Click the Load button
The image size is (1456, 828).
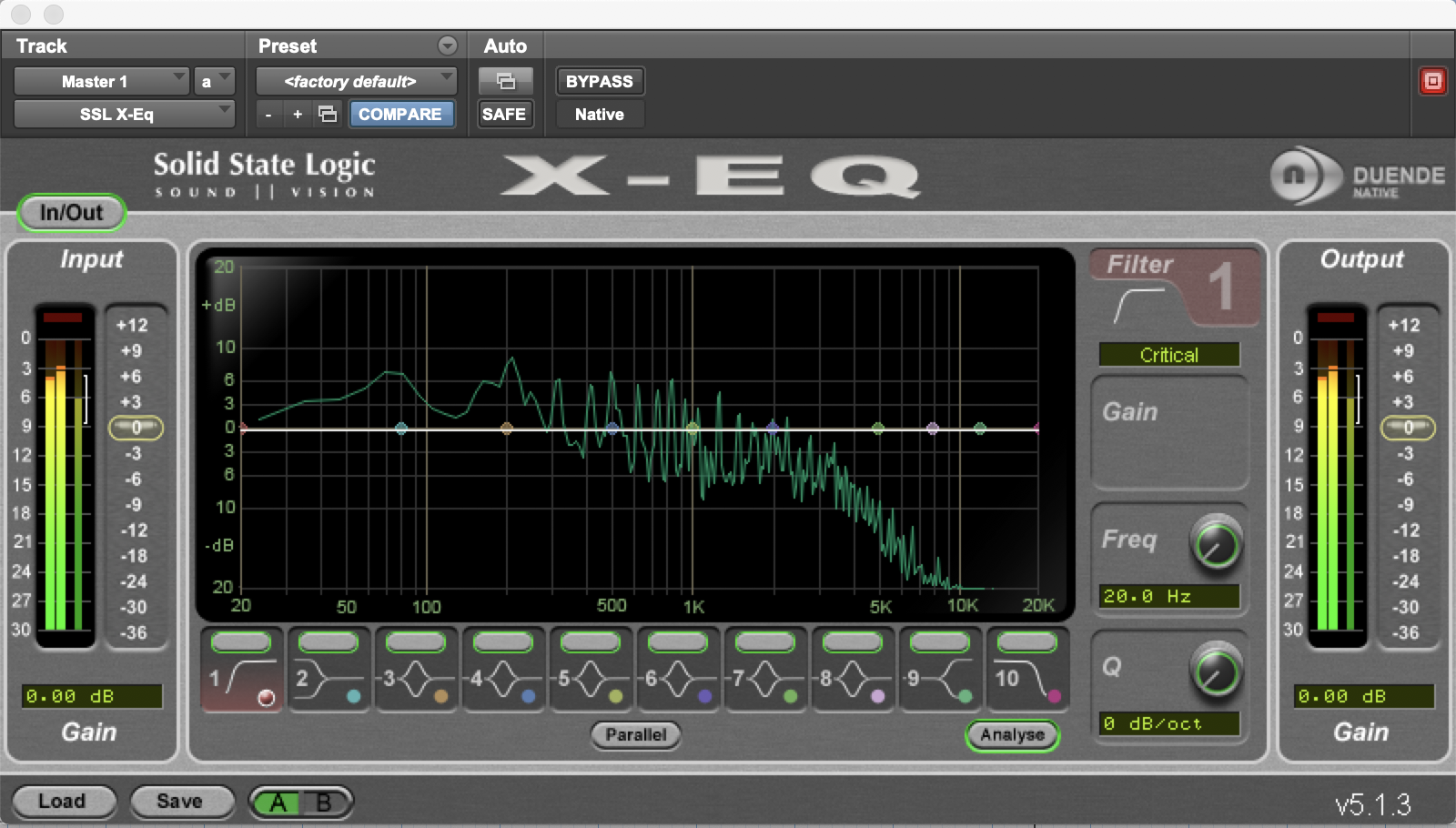tap(63, 802)
